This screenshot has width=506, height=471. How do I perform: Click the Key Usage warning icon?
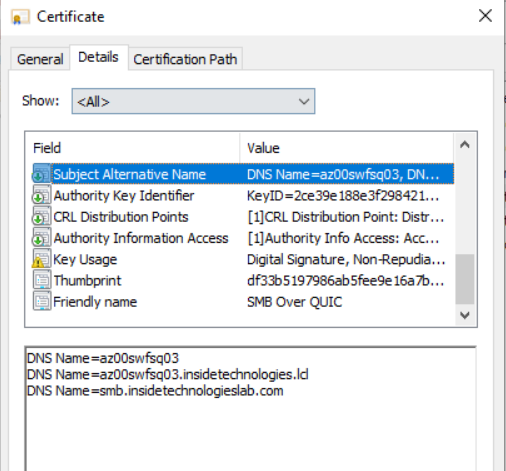[x=42, y=259]
